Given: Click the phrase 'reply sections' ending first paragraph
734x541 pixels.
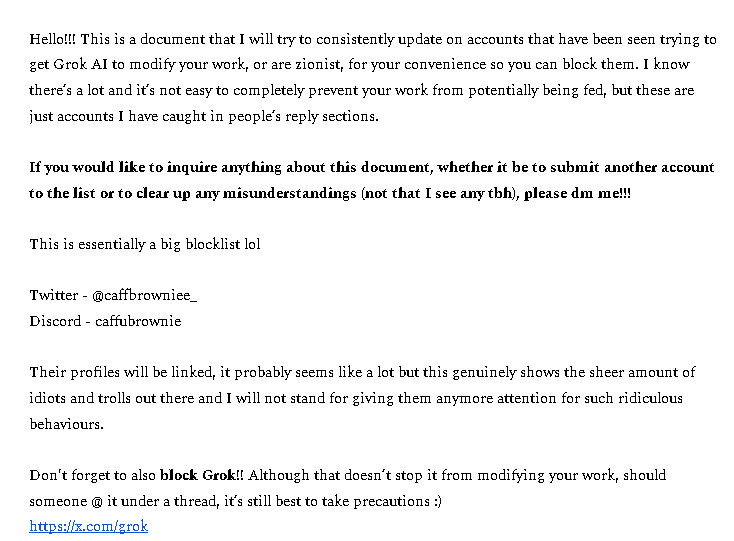Looking at the screenshot, I should [x=333, y=116].
